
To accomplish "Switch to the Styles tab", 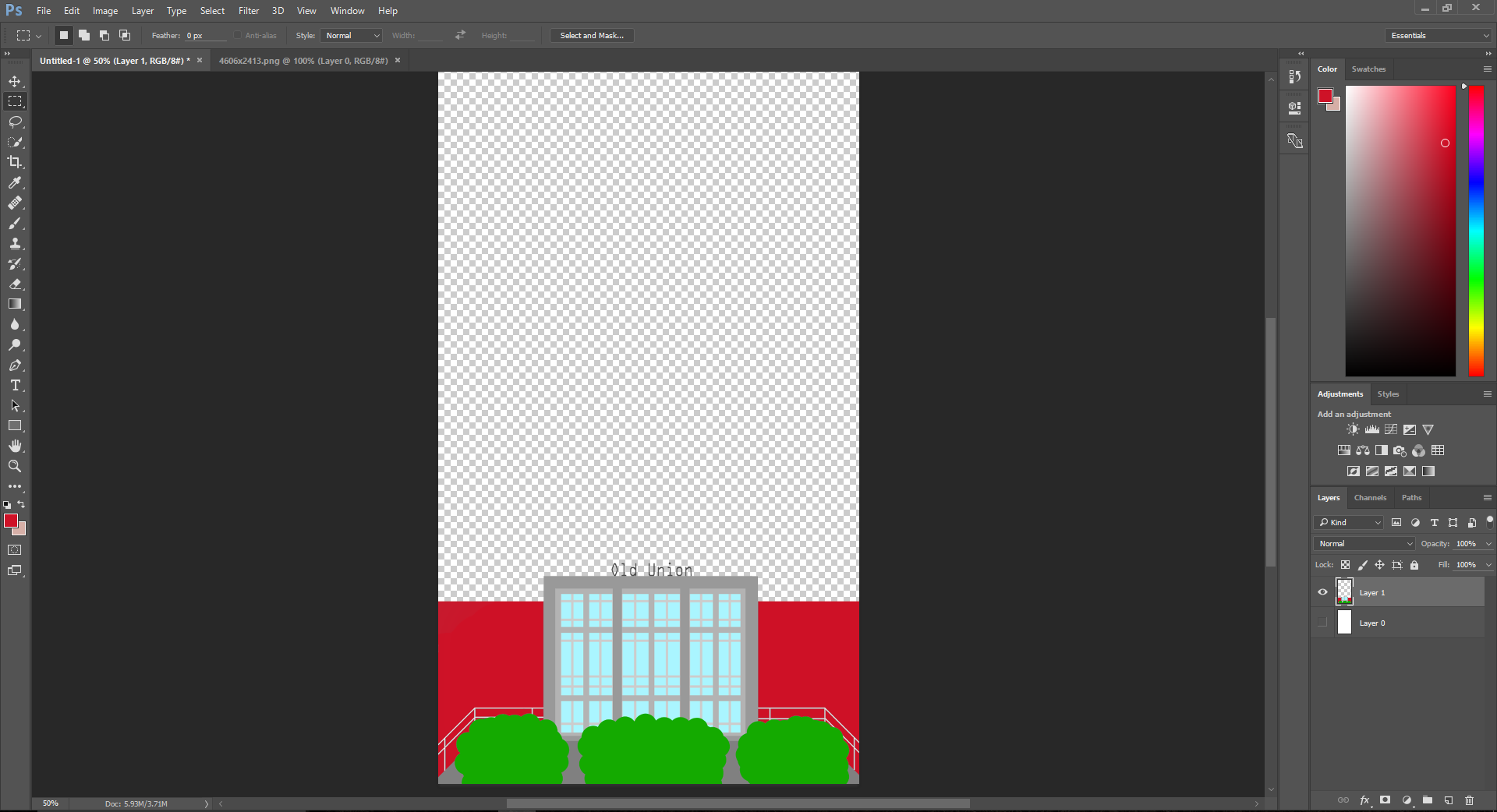I will (x=1388, y=394).
